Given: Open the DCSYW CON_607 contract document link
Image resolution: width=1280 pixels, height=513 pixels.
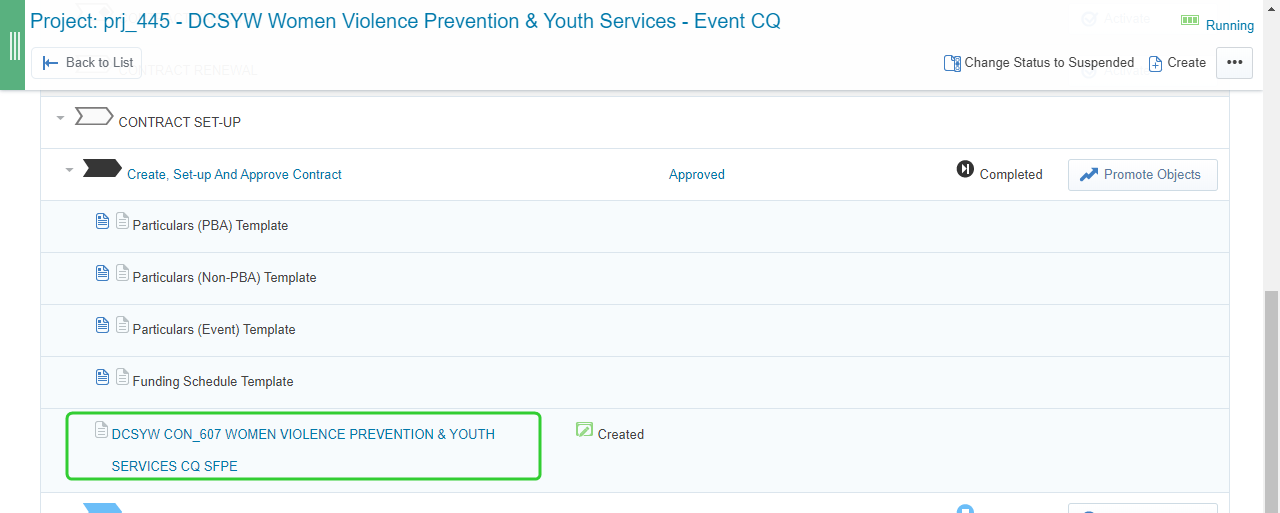Looking at the screenshot, I should 303,450.
